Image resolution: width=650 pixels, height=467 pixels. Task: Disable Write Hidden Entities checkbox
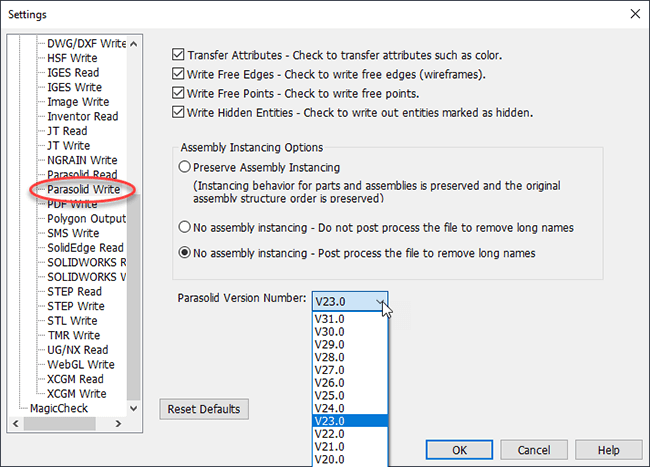(x=178, y=112)
